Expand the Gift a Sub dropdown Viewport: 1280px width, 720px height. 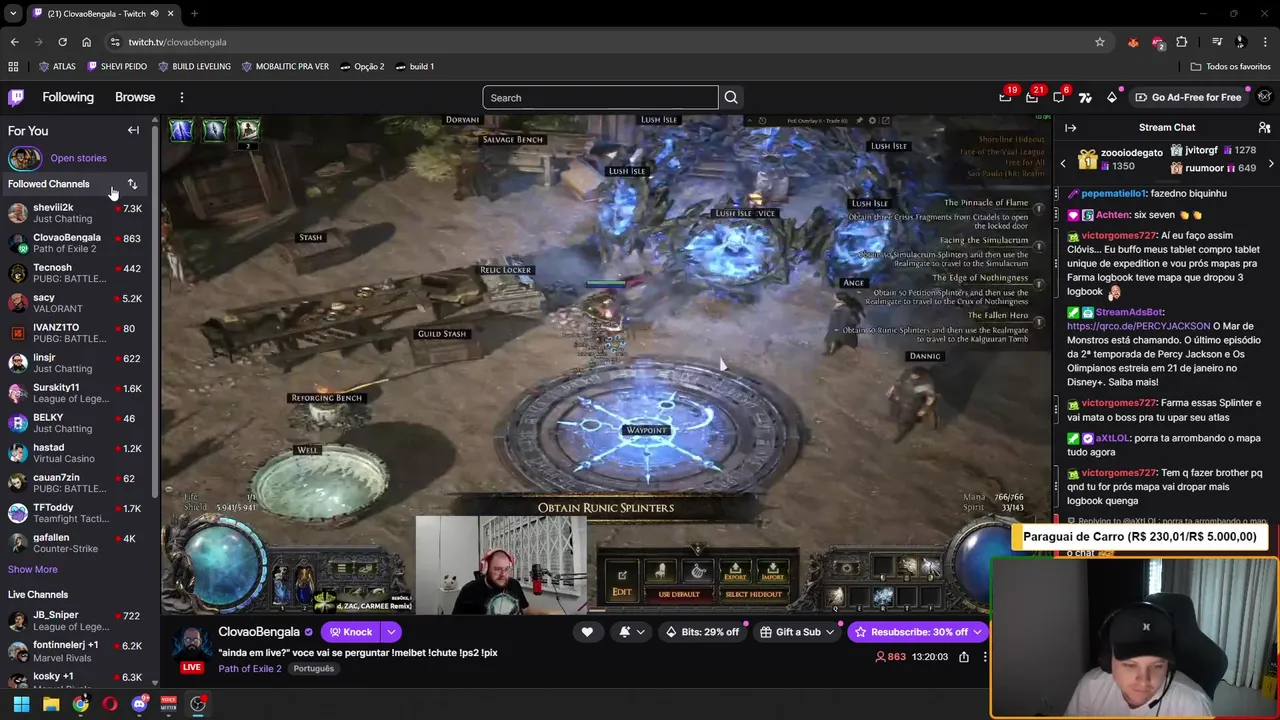coord(829,632)
